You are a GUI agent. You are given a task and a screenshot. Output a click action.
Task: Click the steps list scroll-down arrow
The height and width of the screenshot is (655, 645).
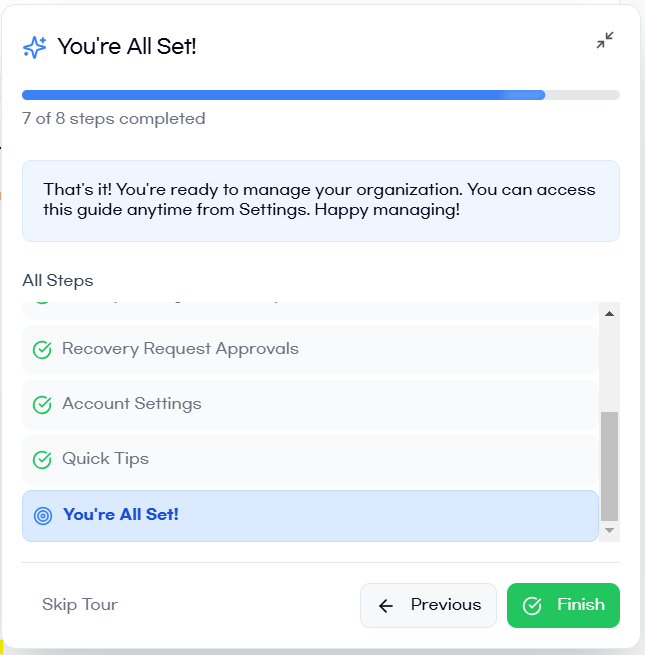point(609,530)
